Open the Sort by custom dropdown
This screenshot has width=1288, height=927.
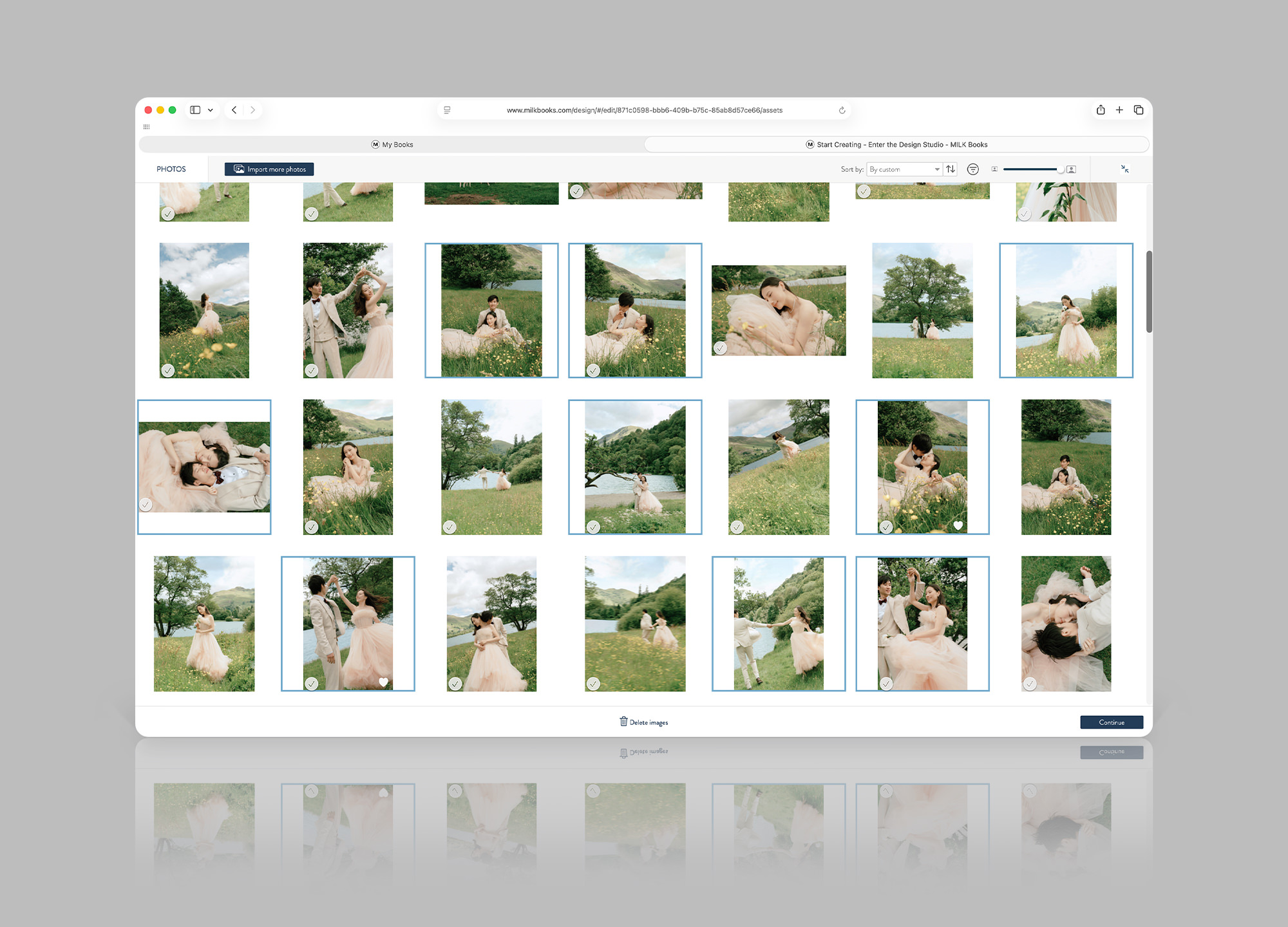pyautogui.click(x=904, y=169)
